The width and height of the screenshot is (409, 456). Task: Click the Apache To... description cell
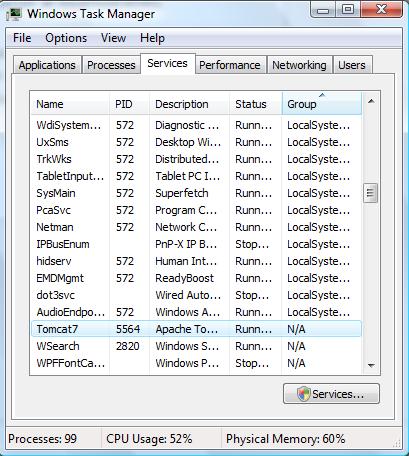point(187,329)
